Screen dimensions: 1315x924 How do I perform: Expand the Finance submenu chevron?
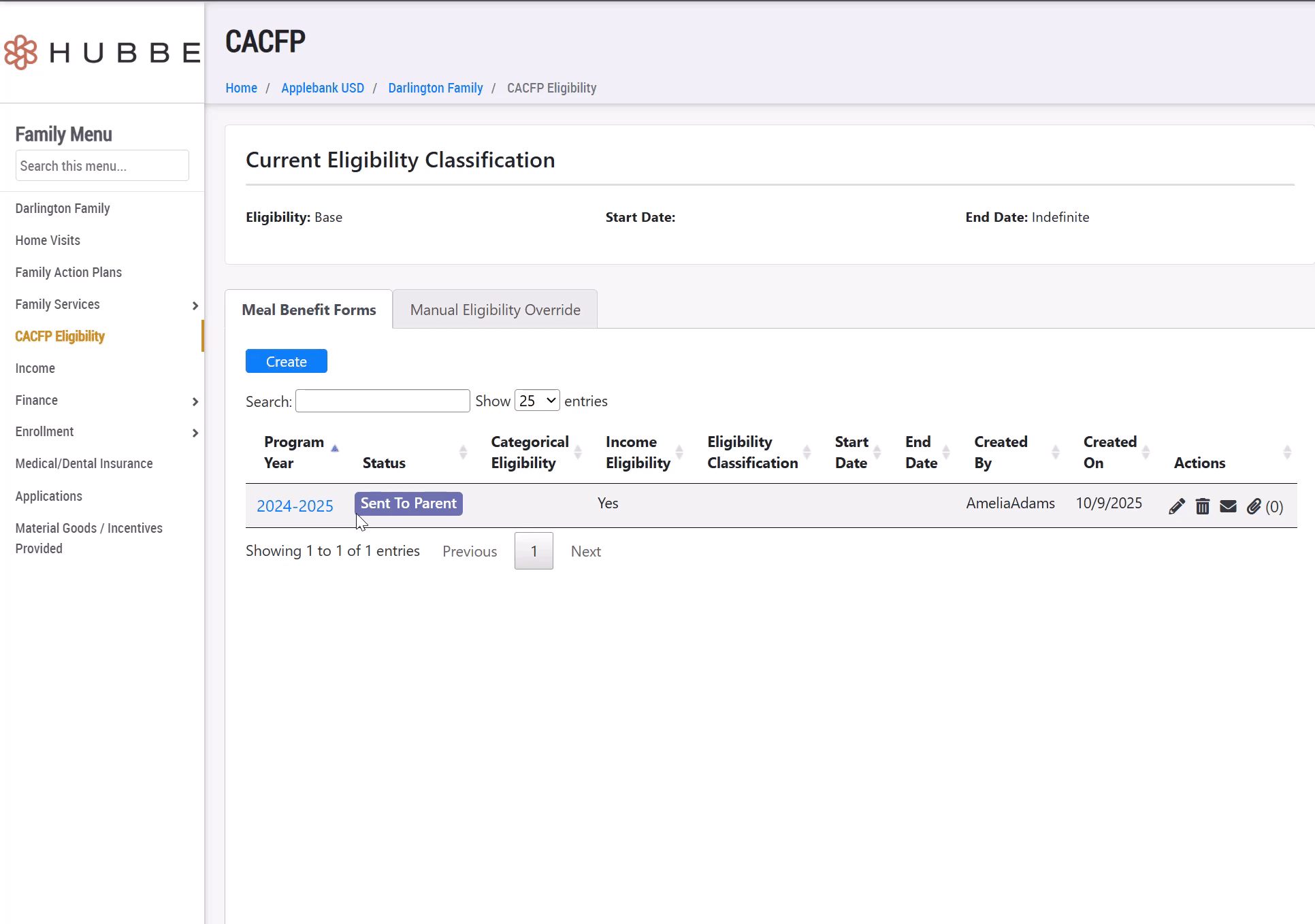click(x=195, y=401)
